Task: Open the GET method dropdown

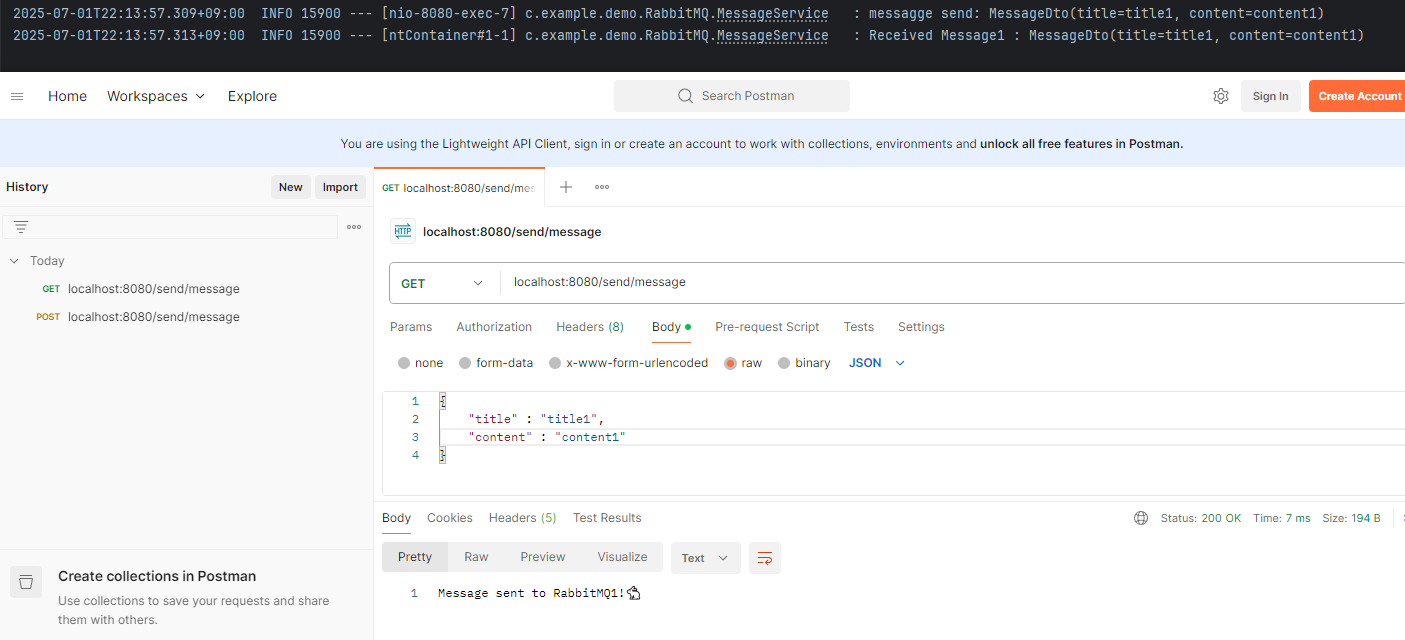Action: [x=443, y=283]
